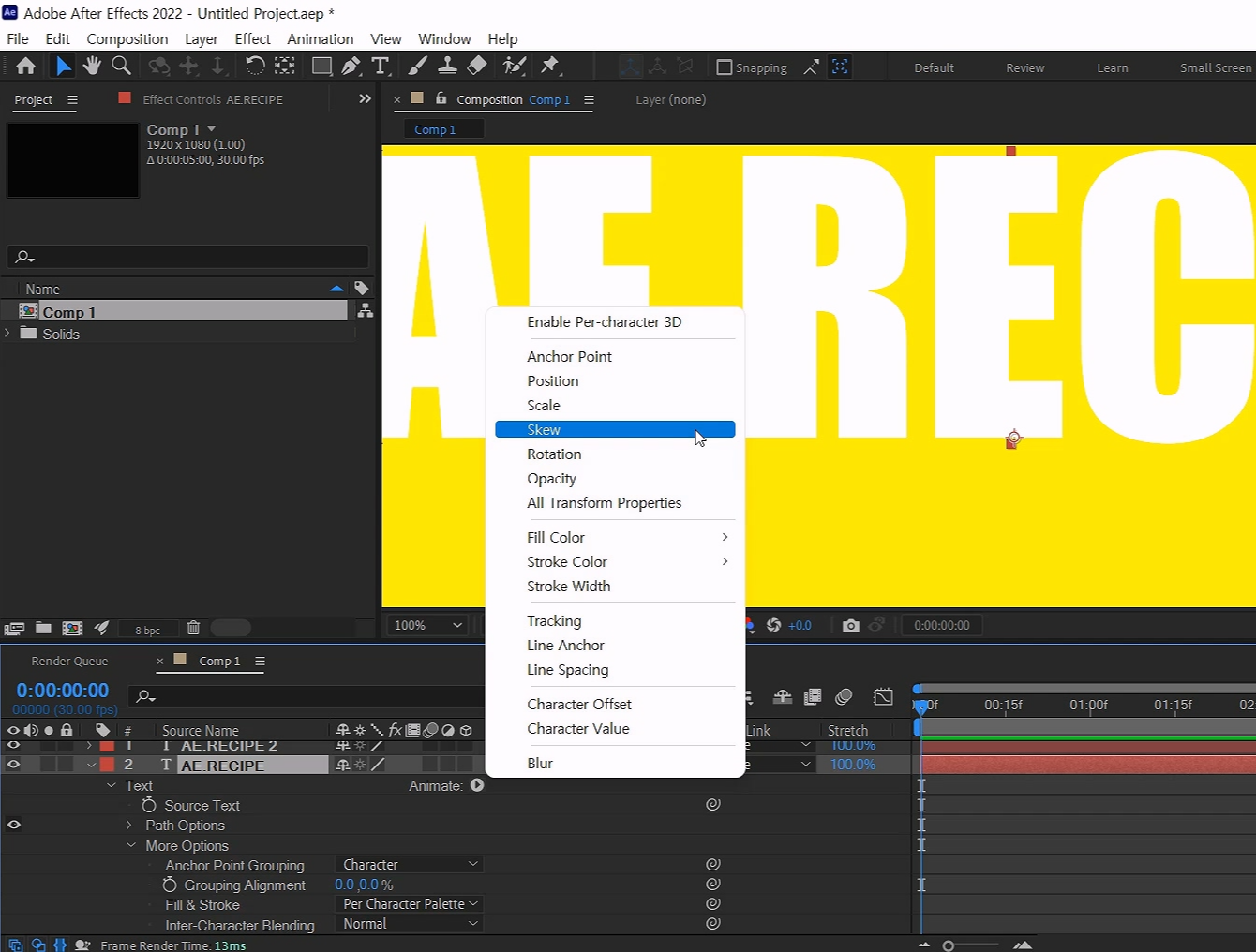
Task: Collapse the Text property group
Action: pyautogui.click(x=112, y=785)
